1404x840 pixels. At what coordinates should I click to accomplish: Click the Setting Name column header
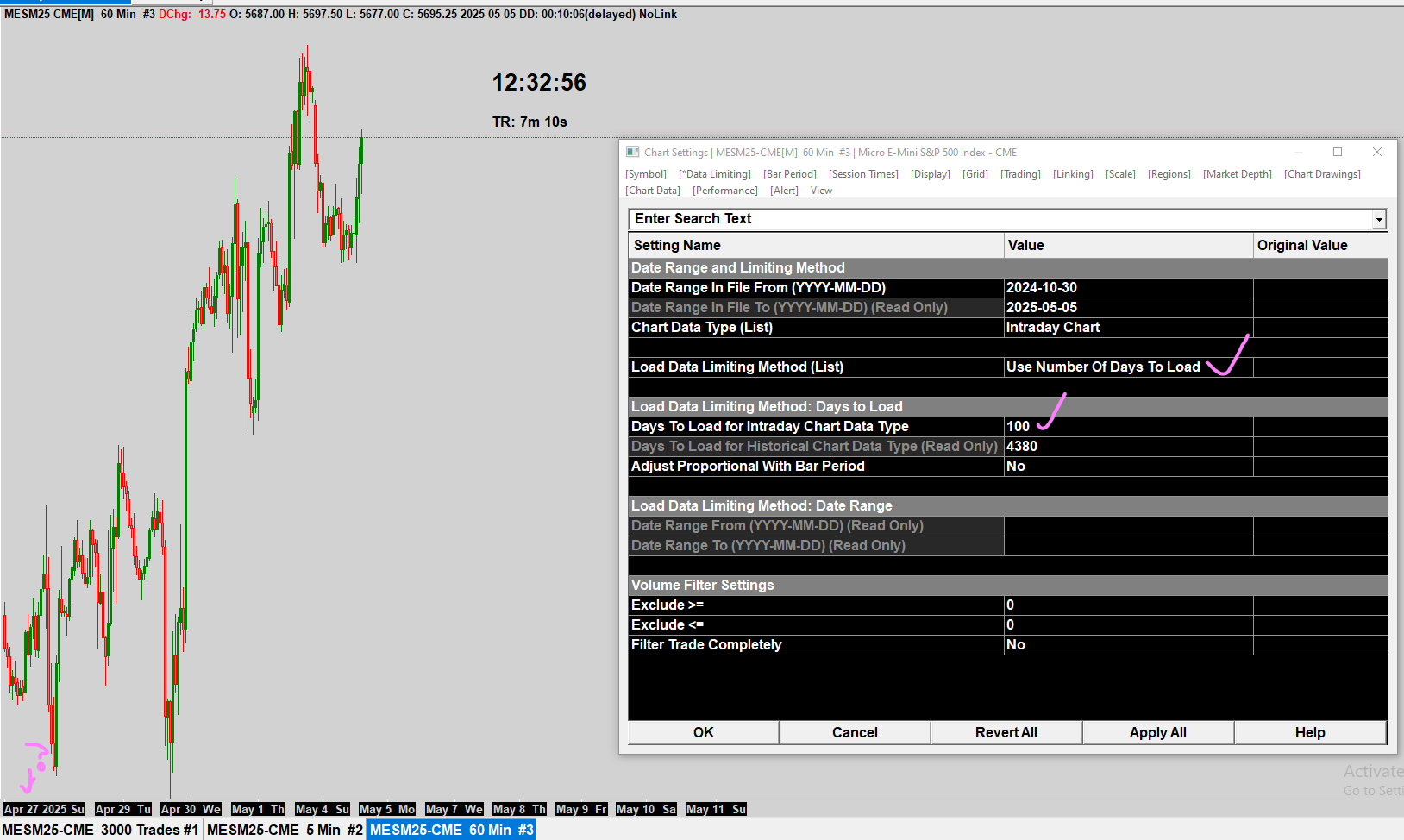(x=816, y=246)
